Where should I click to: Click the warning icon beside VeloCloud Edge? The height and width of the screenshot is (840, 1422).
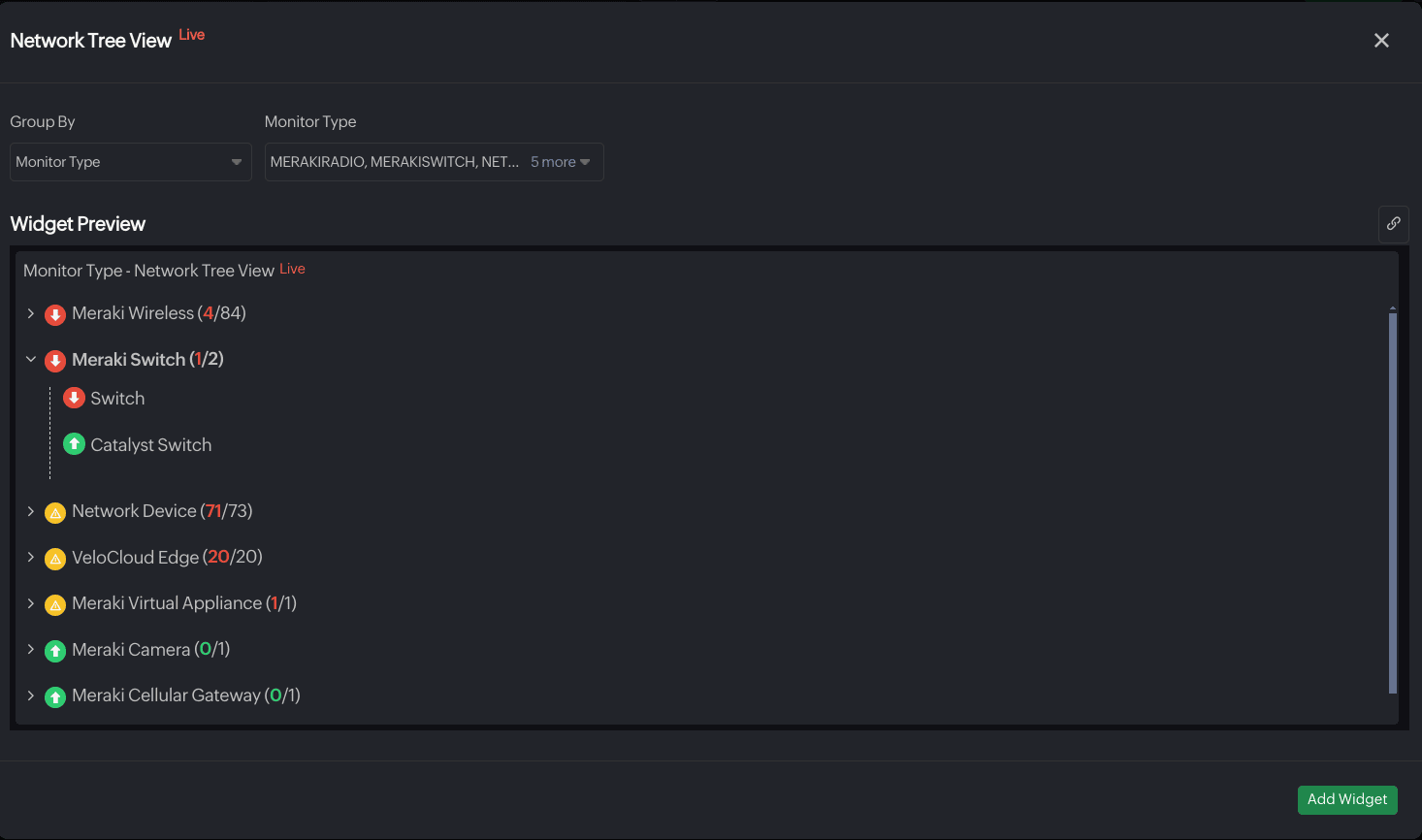coord(55,559)
